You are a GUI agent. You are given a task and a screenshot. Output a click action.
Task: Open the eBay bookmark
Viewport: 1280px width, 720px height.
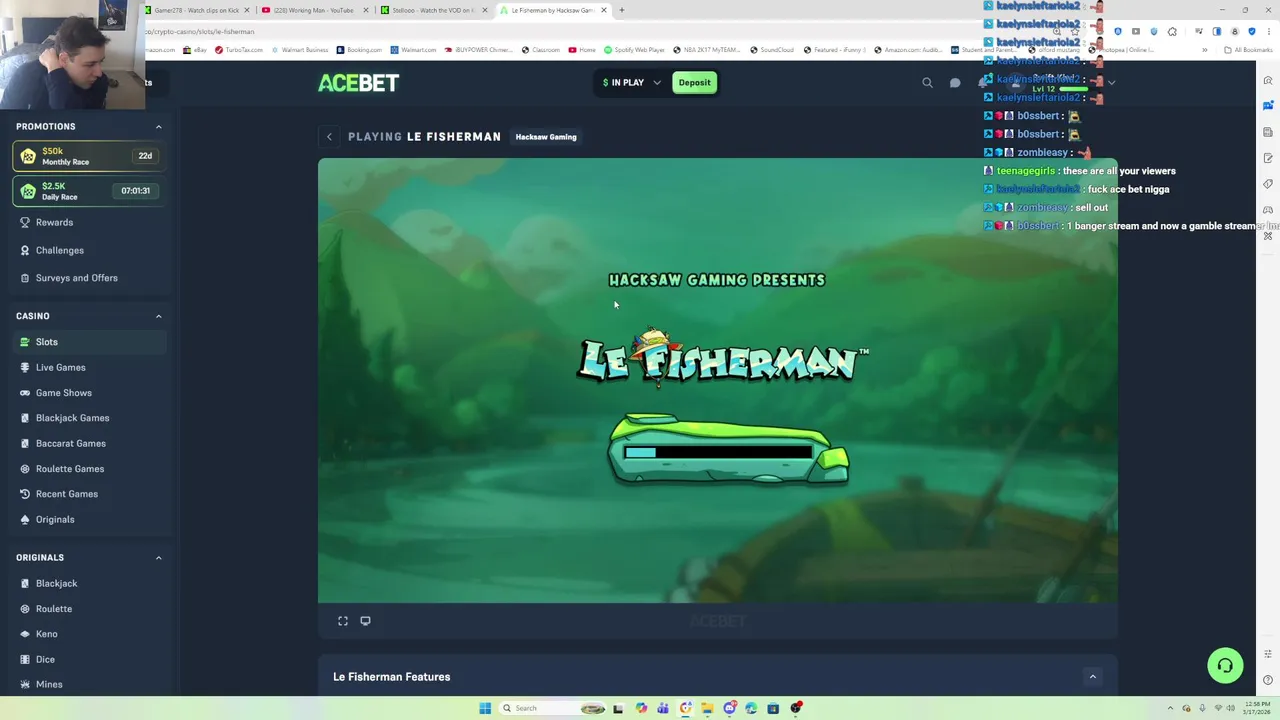click(x=196, y=50)
